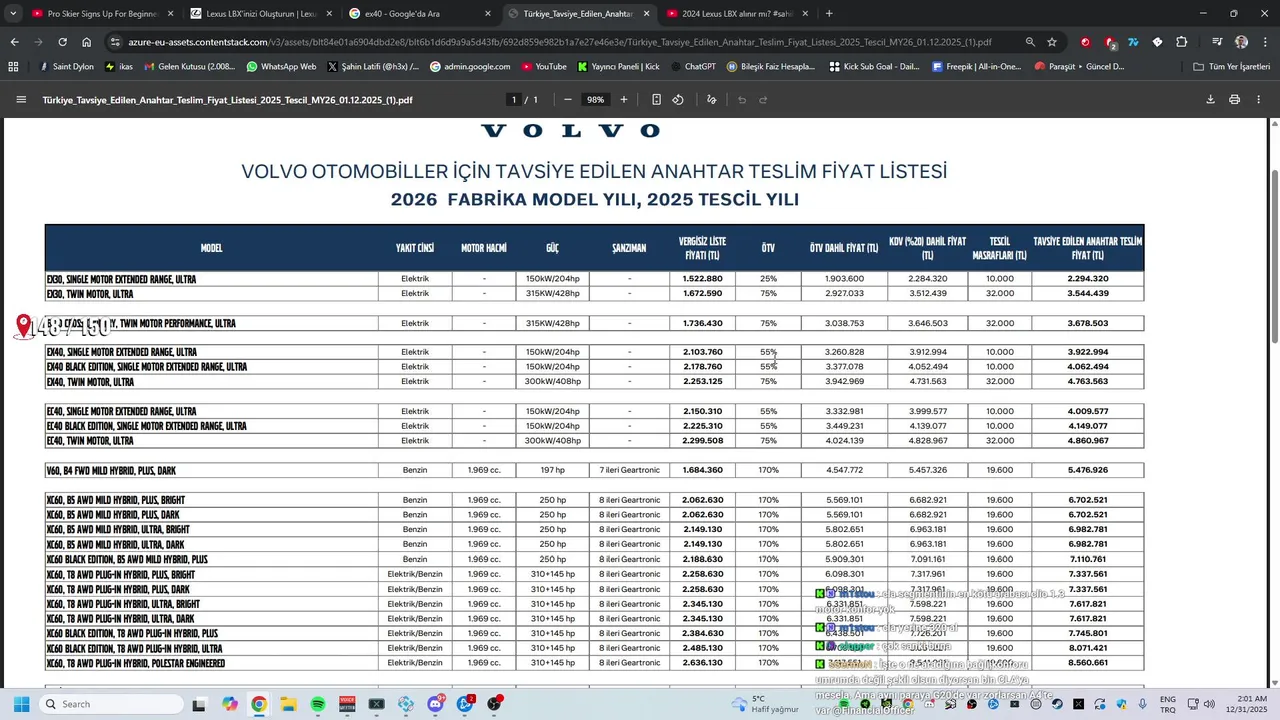Zoom out the PDF with minus button
This screenshot has height=720, width=1280.
pos(568,100)
